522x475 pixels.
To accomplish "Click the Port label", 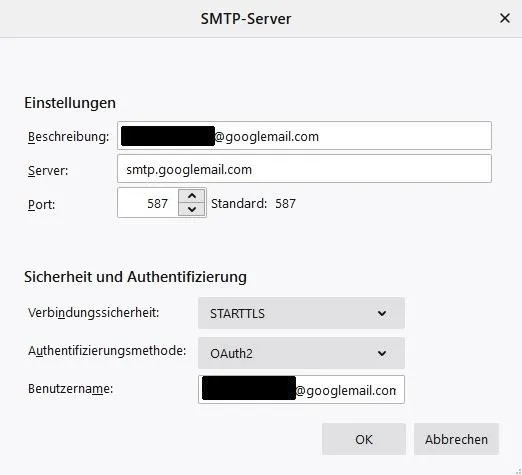I will pos(41,204).
